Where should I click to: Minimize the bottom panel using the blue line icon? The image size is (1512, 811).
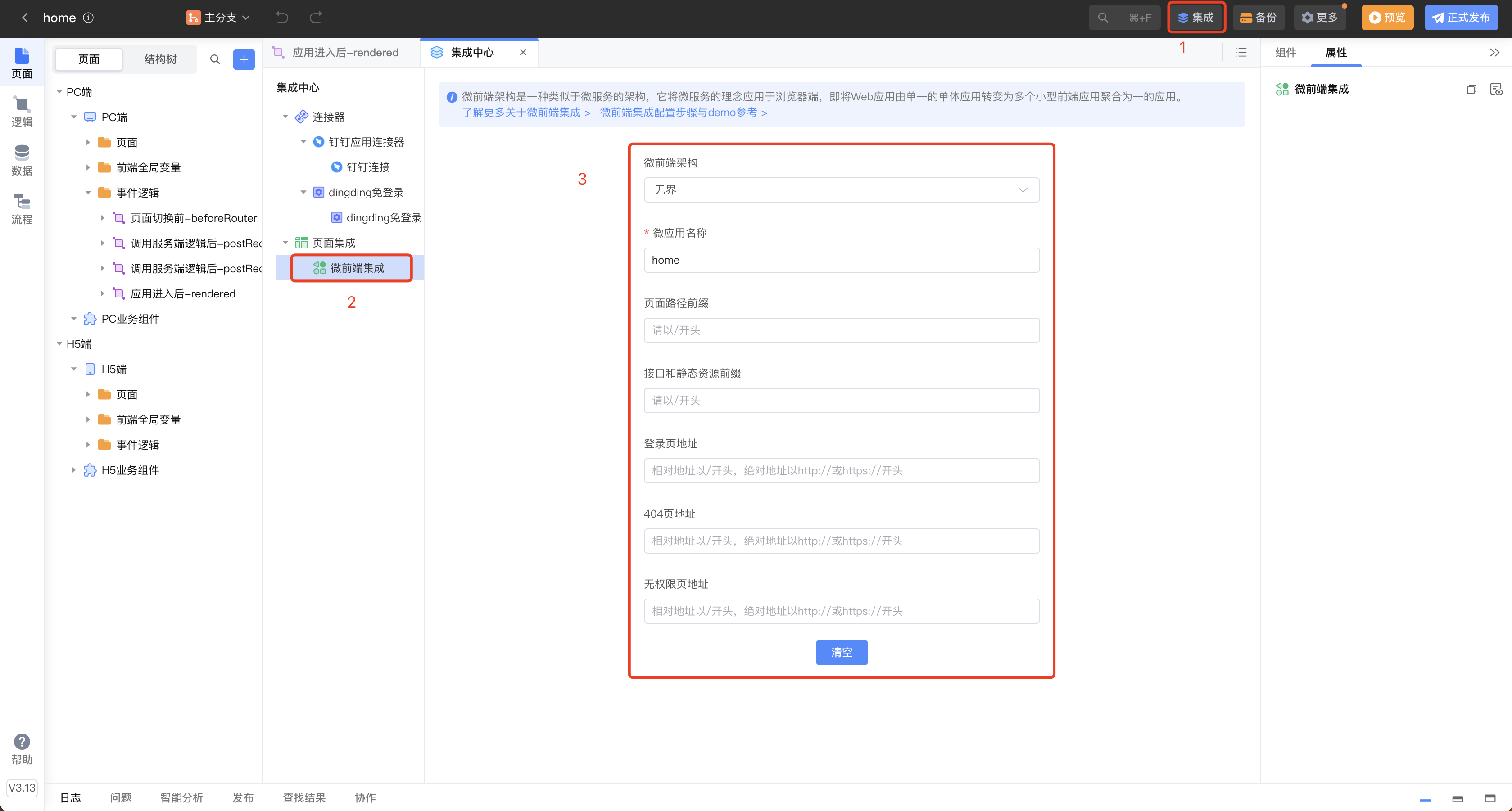[1425, 799]
